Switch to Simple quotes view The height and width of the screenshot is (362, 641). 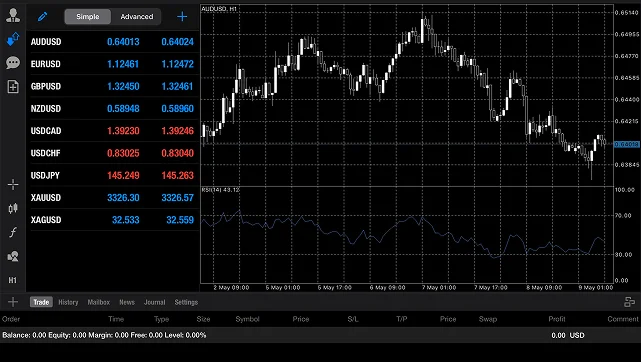tap(87, 17)
